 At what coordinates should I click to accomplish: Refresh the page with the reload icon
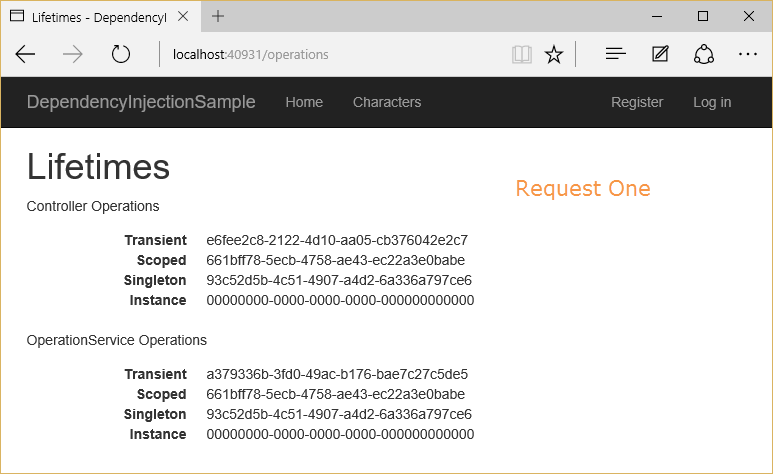121,55
